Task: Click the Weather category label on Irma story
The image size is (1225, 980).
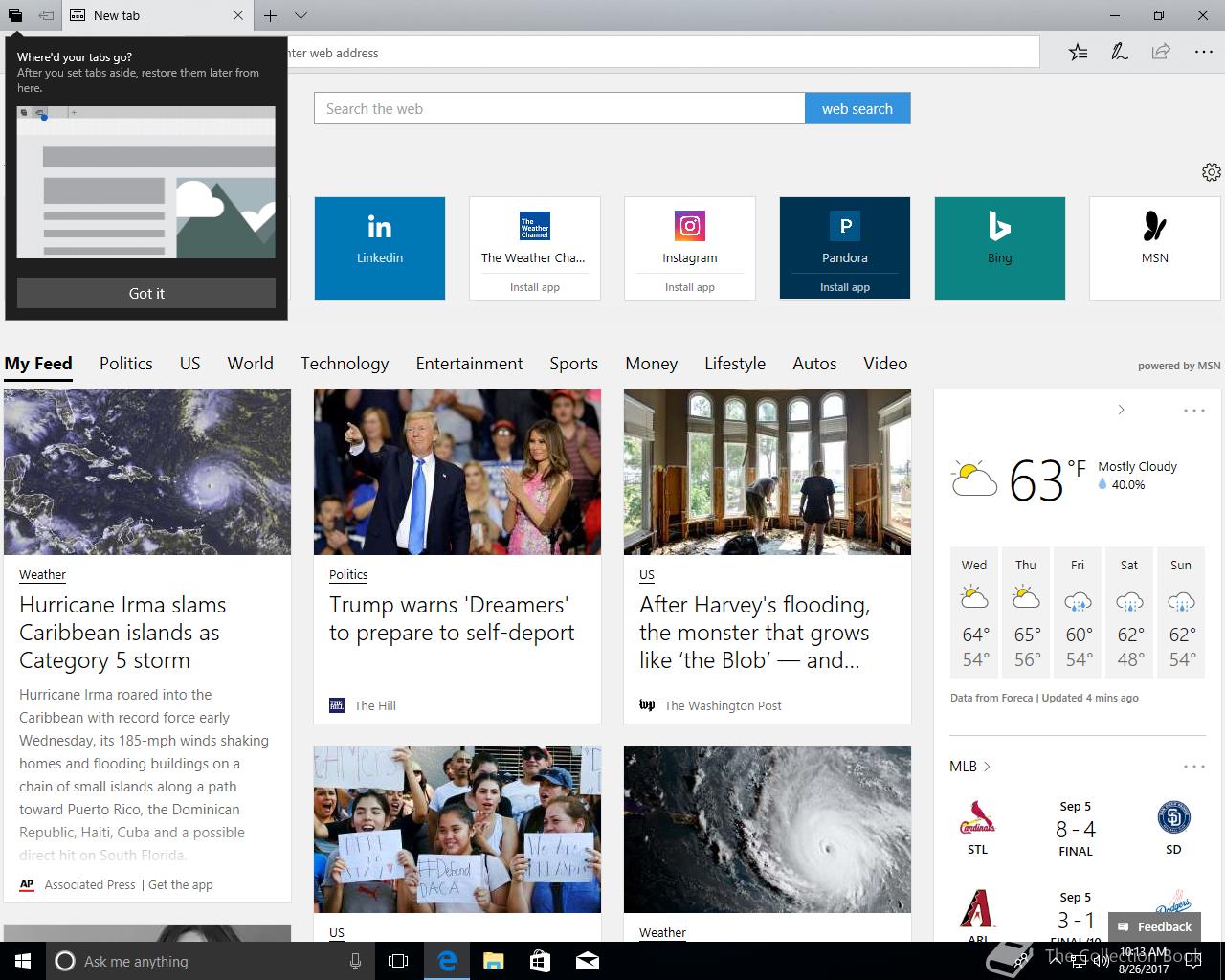Action: click(x=42, y=575)
